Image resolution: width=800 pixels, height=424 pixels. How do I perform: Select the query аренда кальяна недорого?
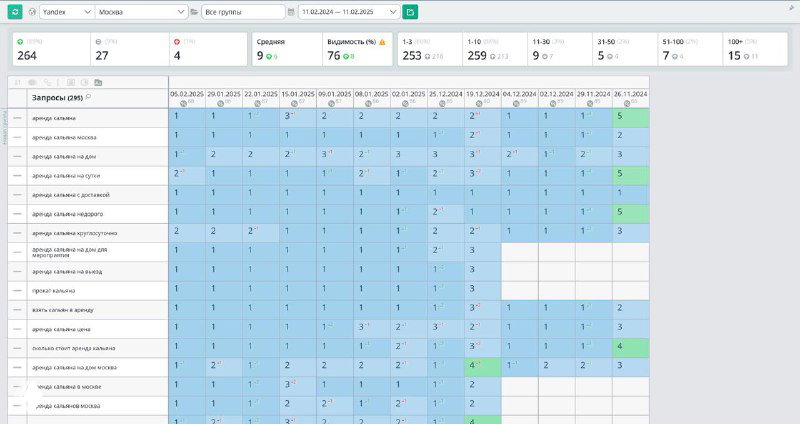pyautogui.click(x=67, y=214)
